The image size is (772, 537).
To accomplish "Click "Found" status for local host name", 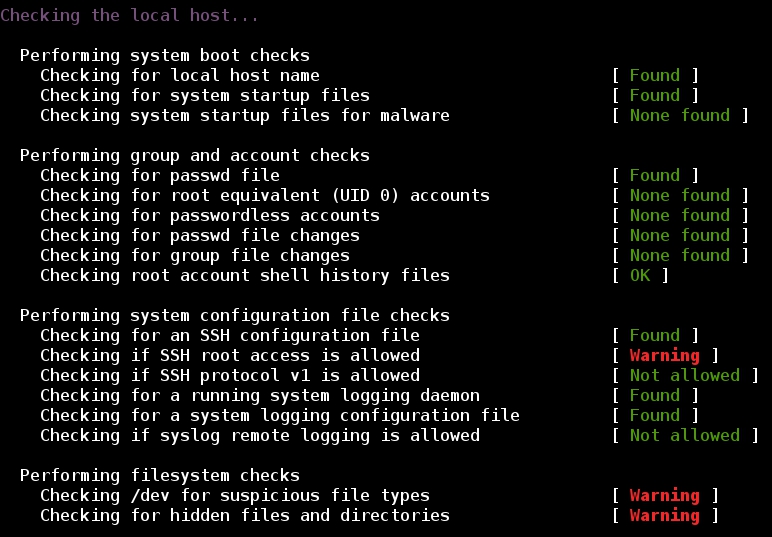I will pos(654,75).
